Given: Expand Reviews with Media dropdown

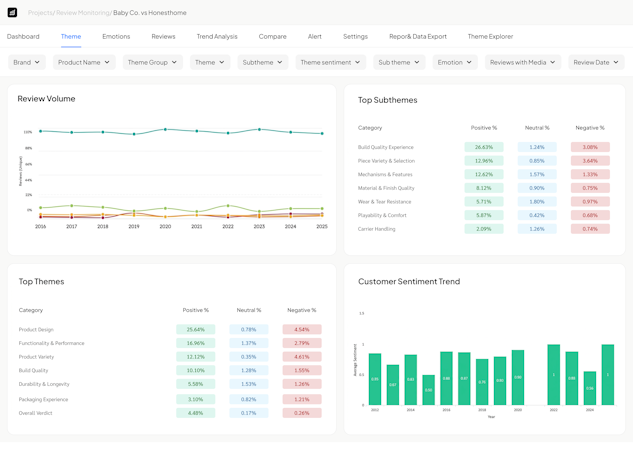Looking at the screenshot, I should point(523,62).
